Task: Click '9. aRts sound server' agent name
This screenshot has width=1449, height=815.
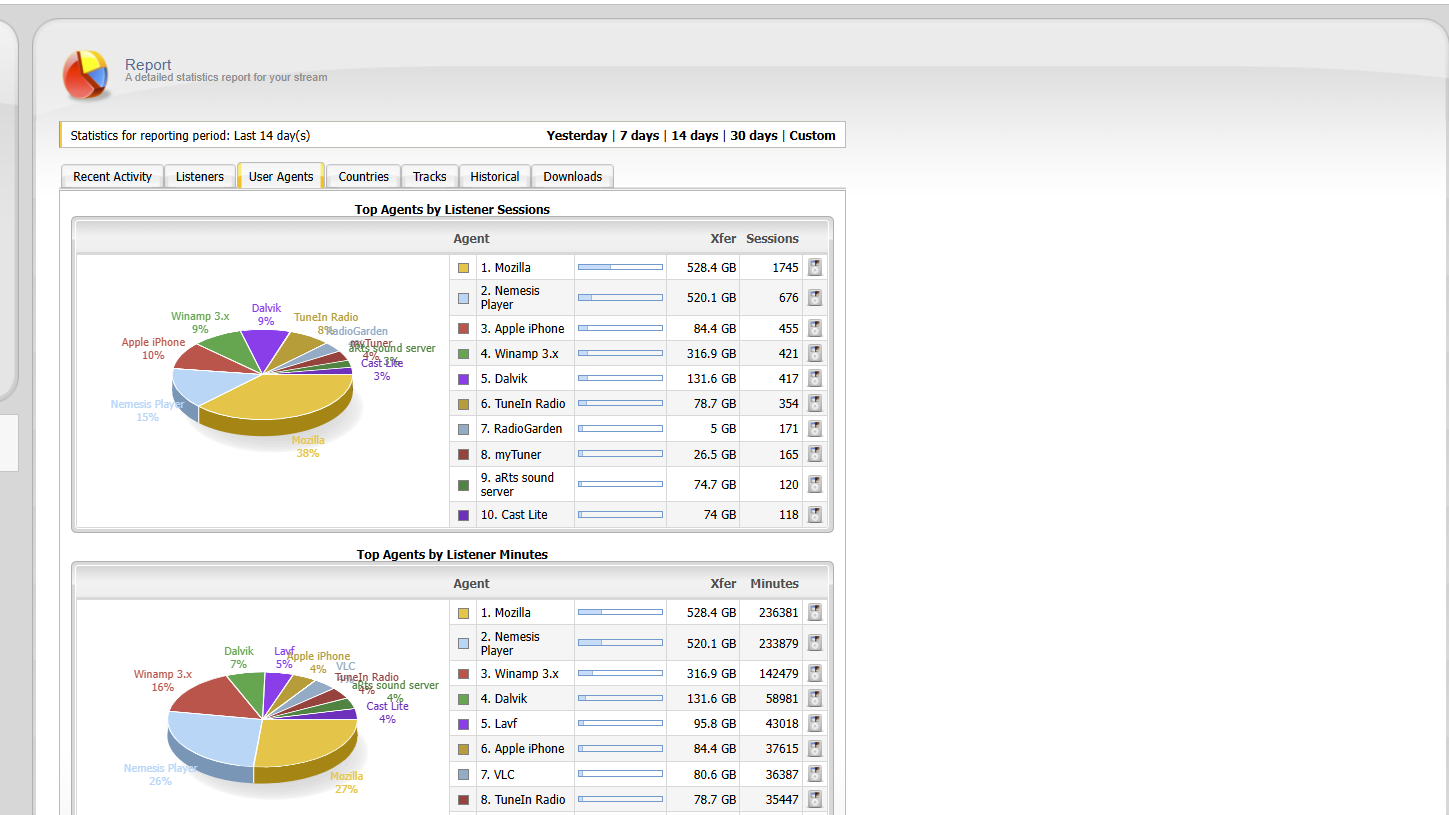Action: [517, 484]
